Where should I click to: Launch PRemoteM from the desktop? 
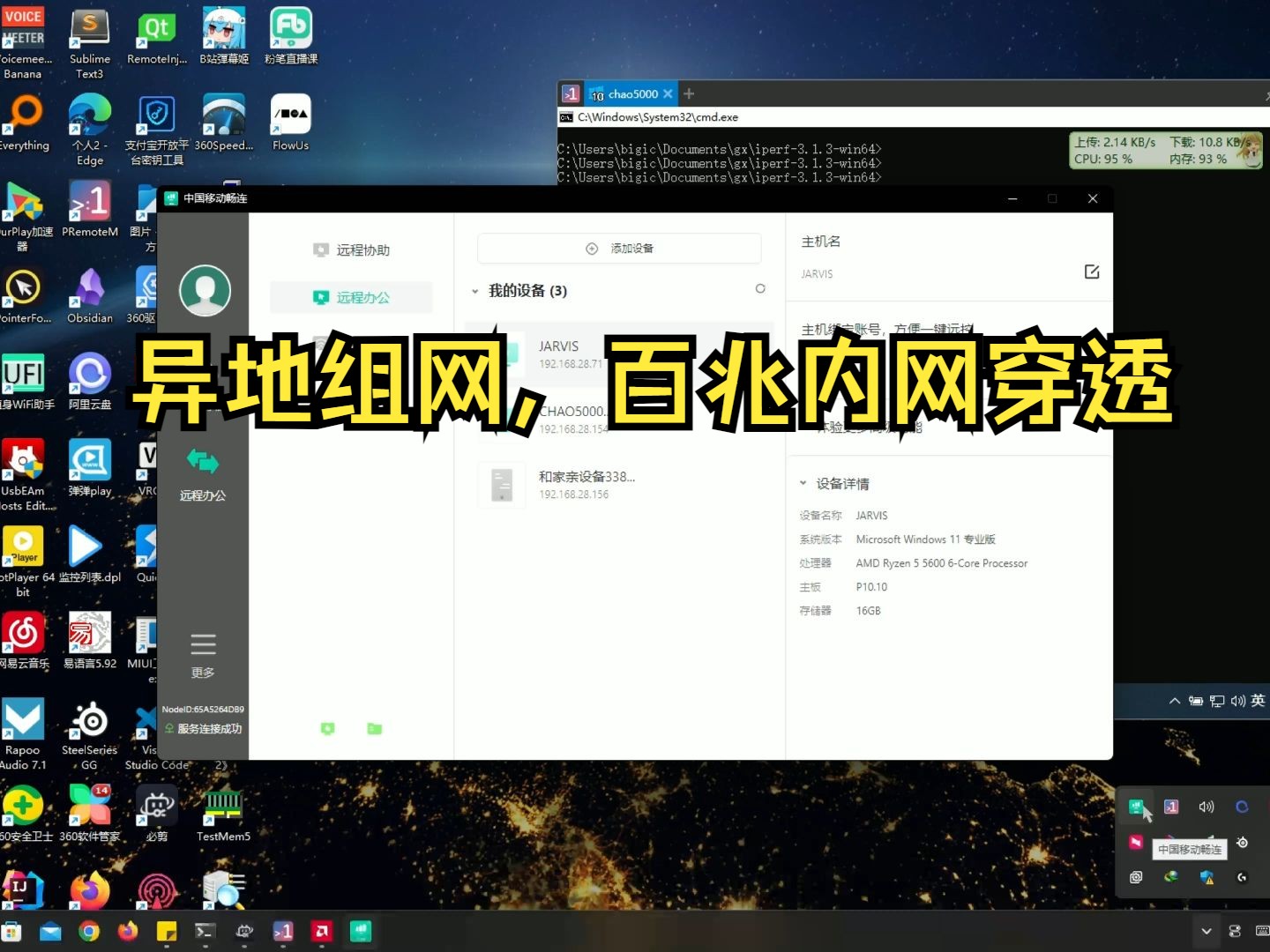(x=90, y=209)
